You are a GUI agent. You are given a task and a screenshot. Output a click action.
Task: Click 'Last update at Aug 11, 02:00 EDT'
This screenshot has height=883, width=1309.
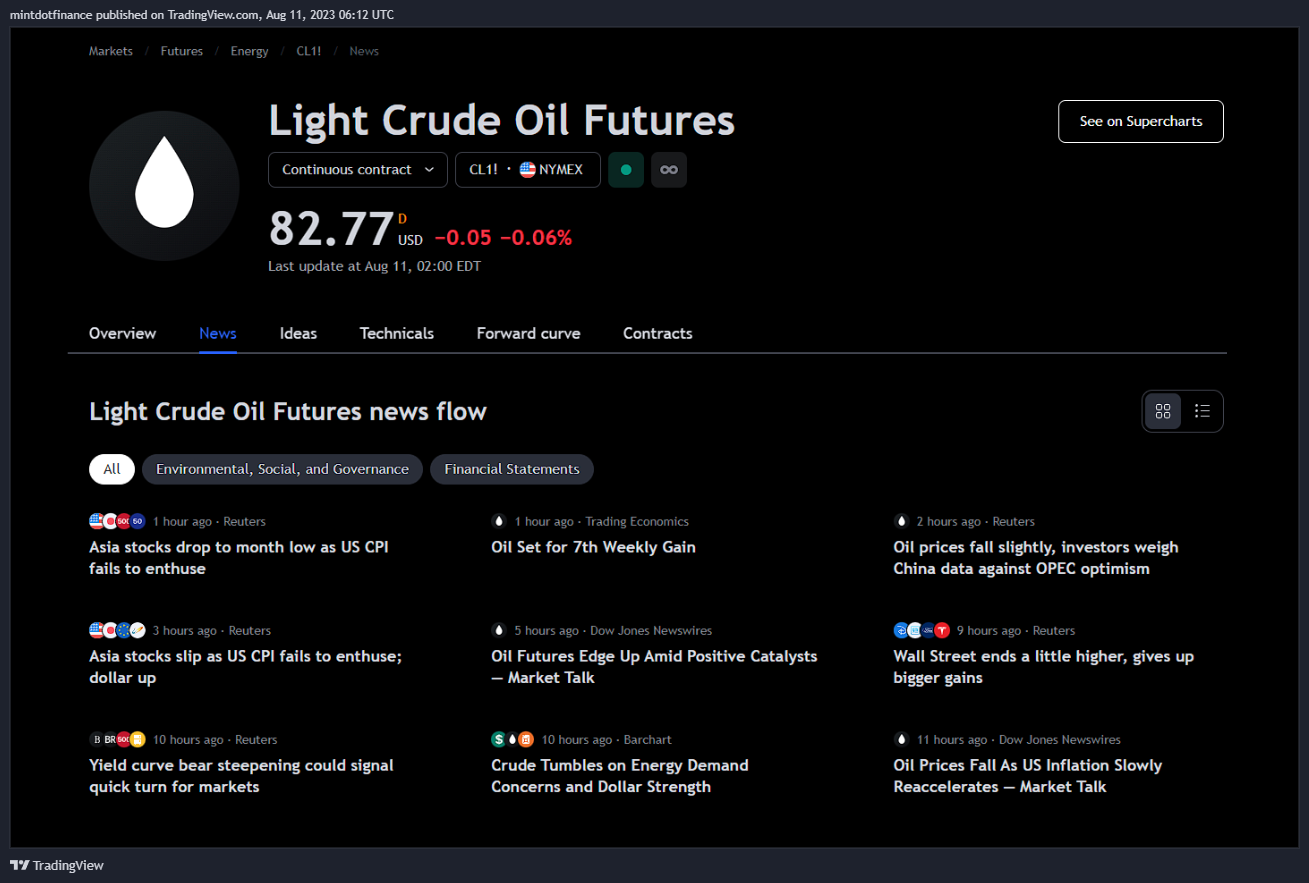coord(375,266)
